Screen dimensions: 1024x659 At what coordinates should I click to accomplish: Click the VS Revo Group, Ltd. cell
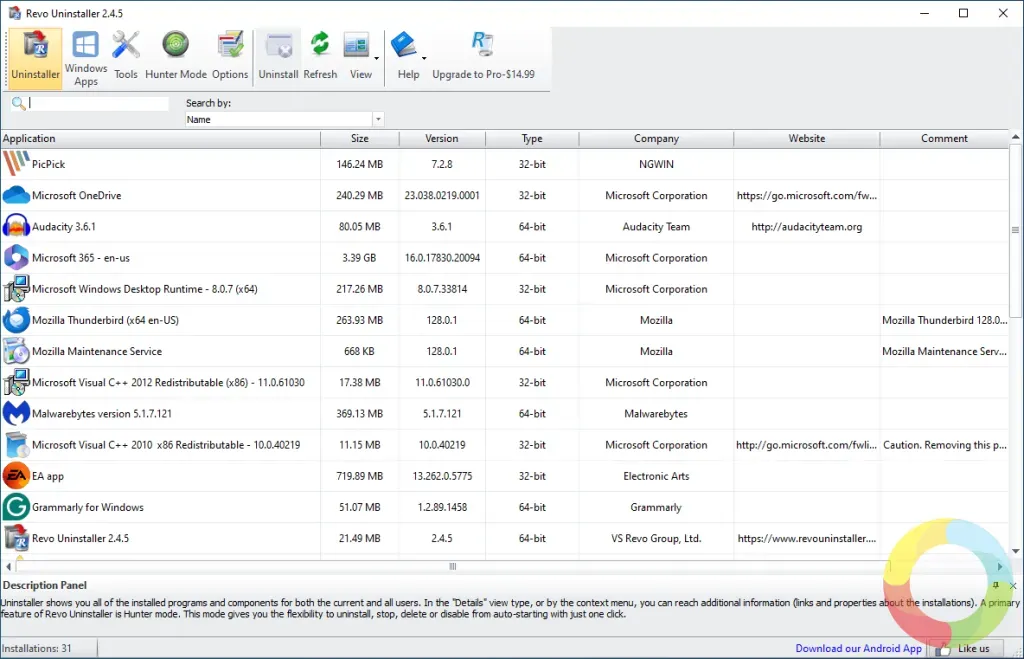[x=656, y=538]
